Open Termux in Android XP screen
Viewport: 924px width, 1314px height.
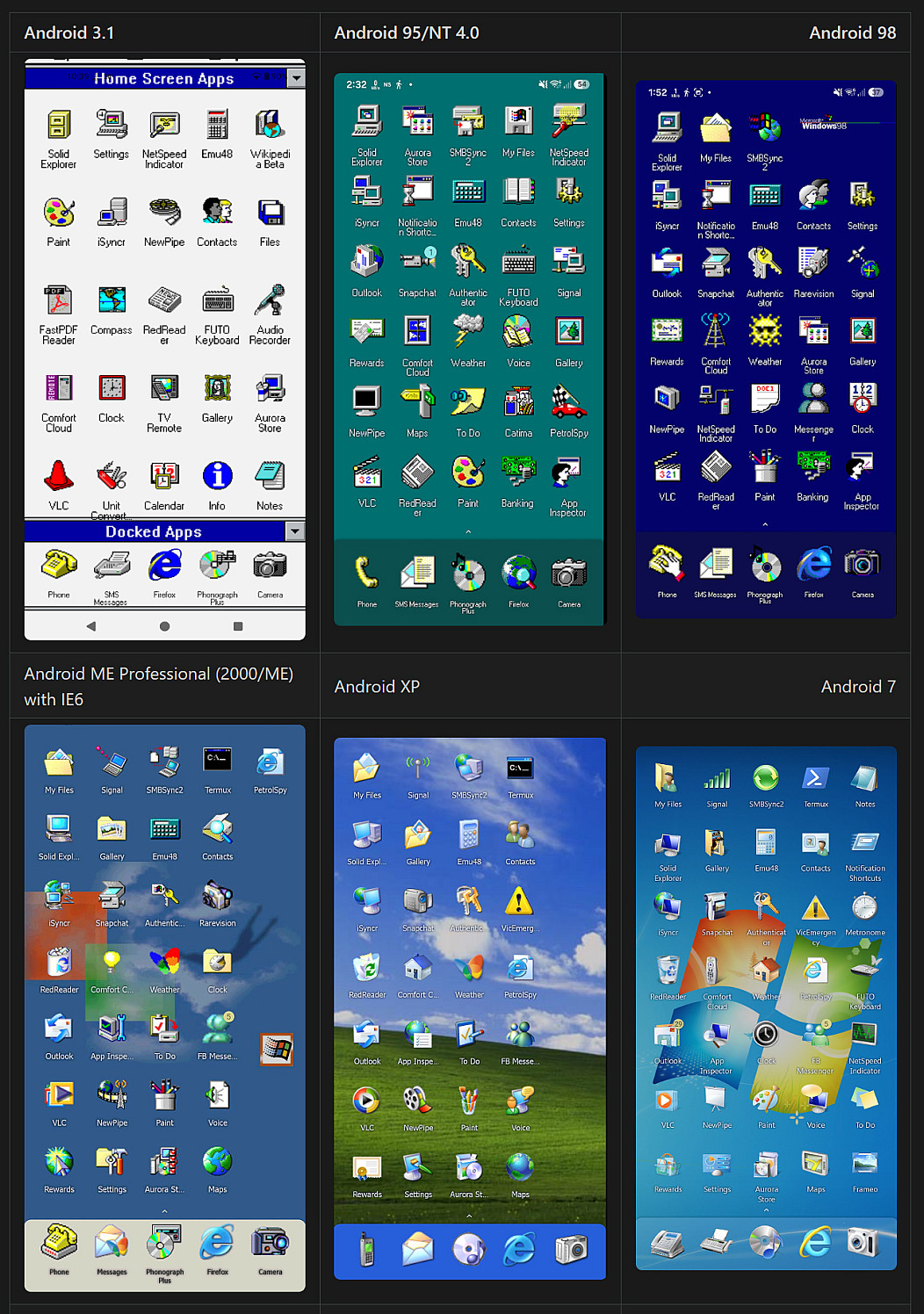pyautogui.click(x=520, y=768)
